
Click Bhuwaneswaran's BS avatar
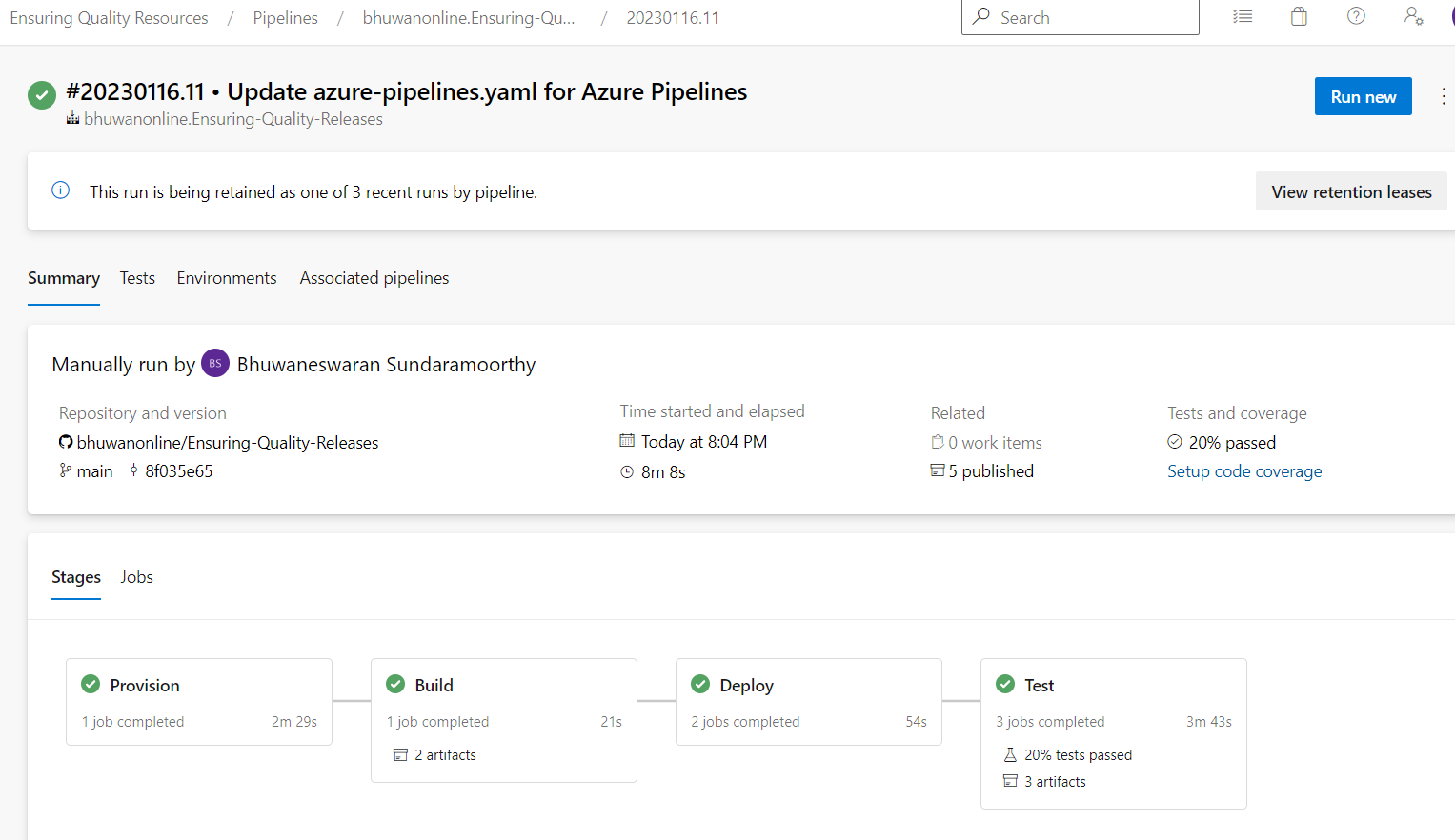pyautogui.click(x=214, y=363)
